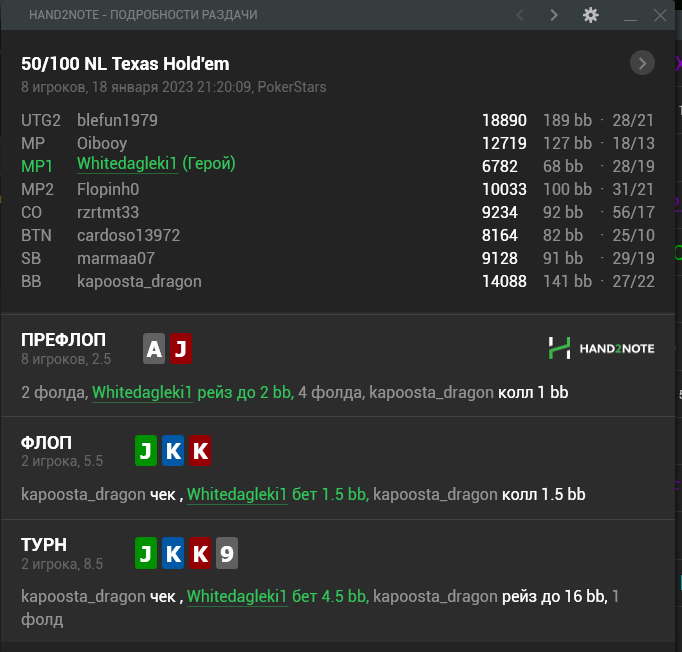
Task: Click the 56/17 stats for rzrtmt33
Action: click(x=633, y=213)
